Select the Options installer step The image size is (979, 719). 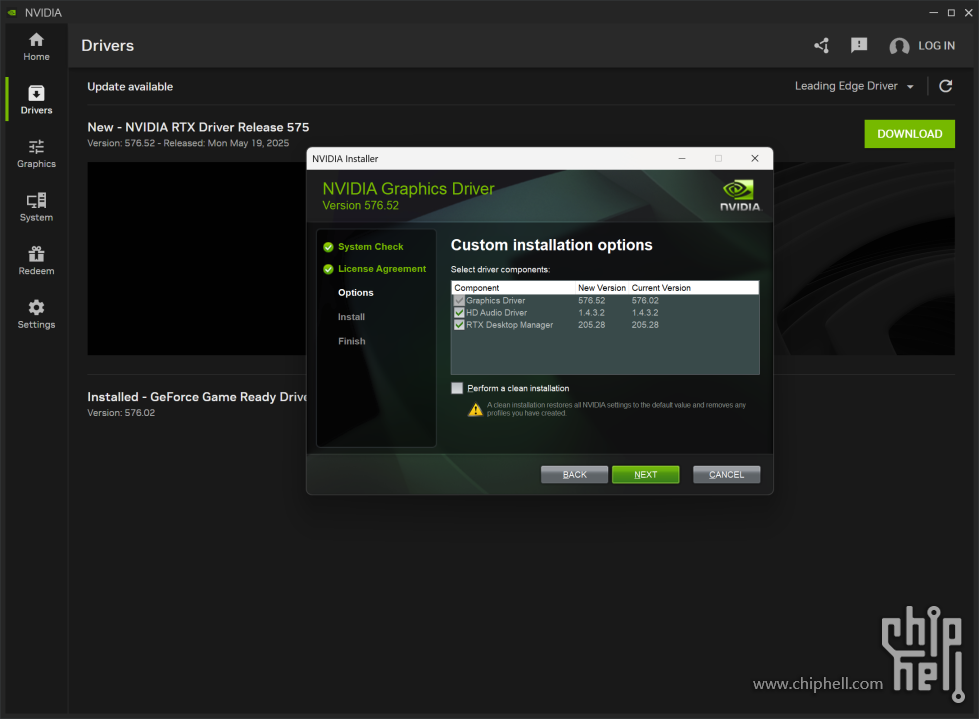click(356, 293)
